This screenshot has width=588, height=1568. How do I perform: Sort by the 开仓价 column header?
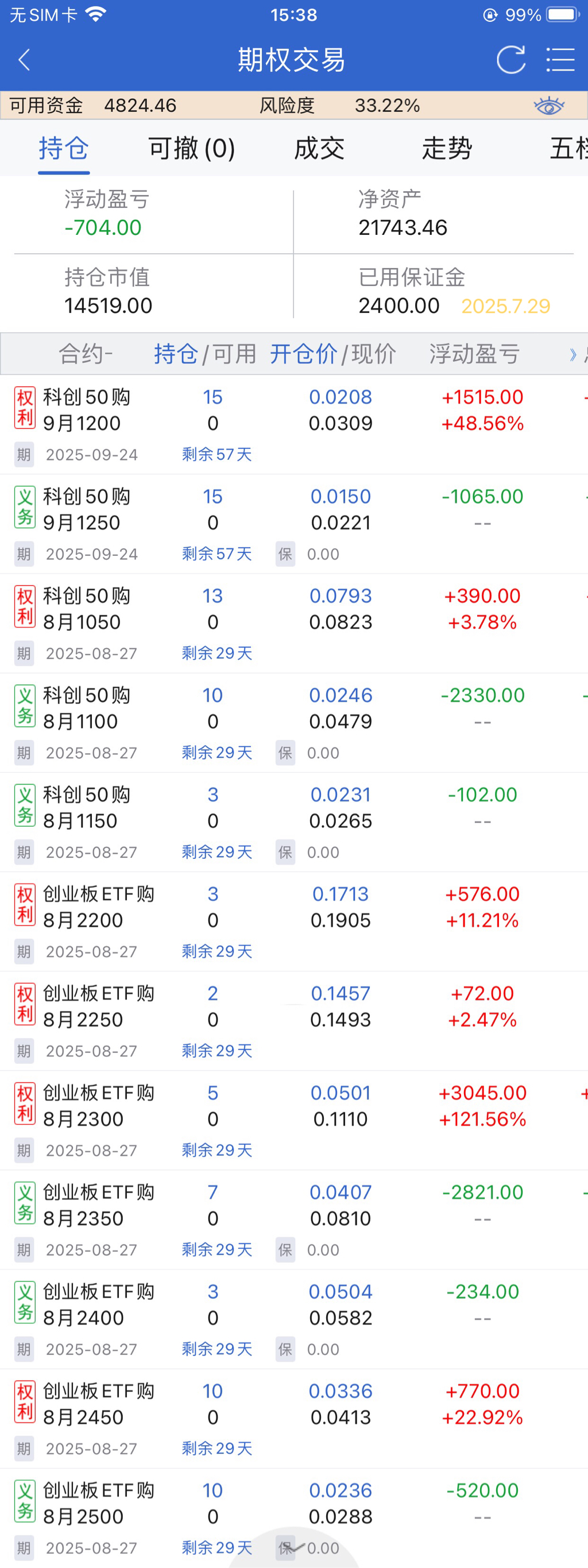click(303, 354)
